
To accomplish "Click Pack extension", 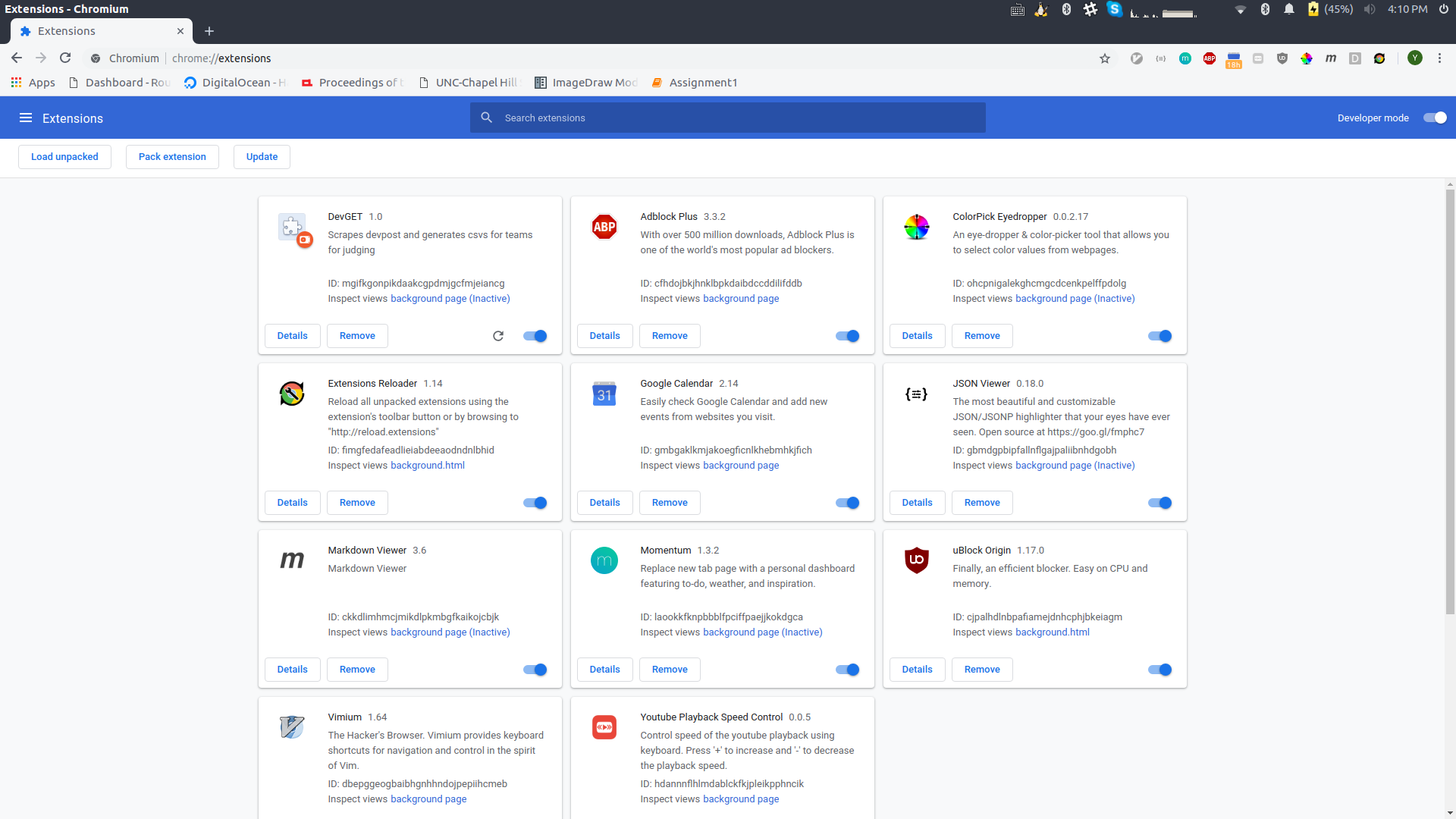I will (172, 157).
